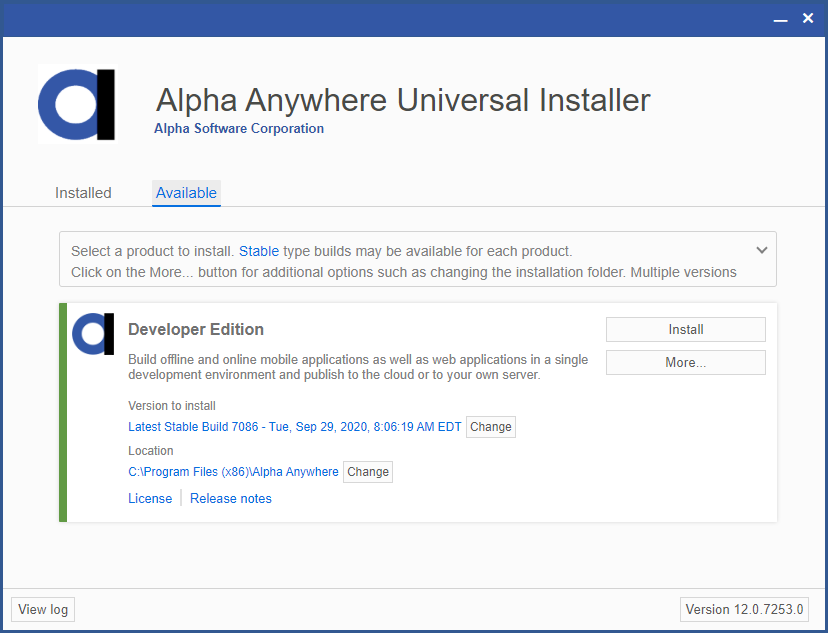Click the Stable build type link
The height and width of the screenshot is (633, 828).
[x=259, y=251]
